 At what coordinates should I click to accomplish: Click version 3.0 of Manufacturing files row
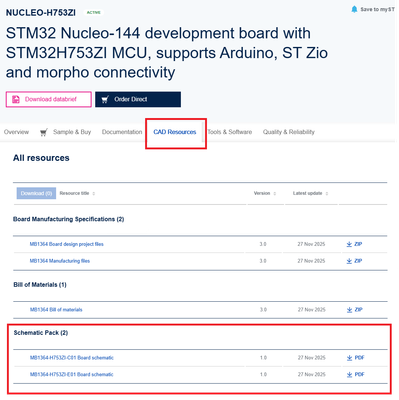tap(263, 261)
